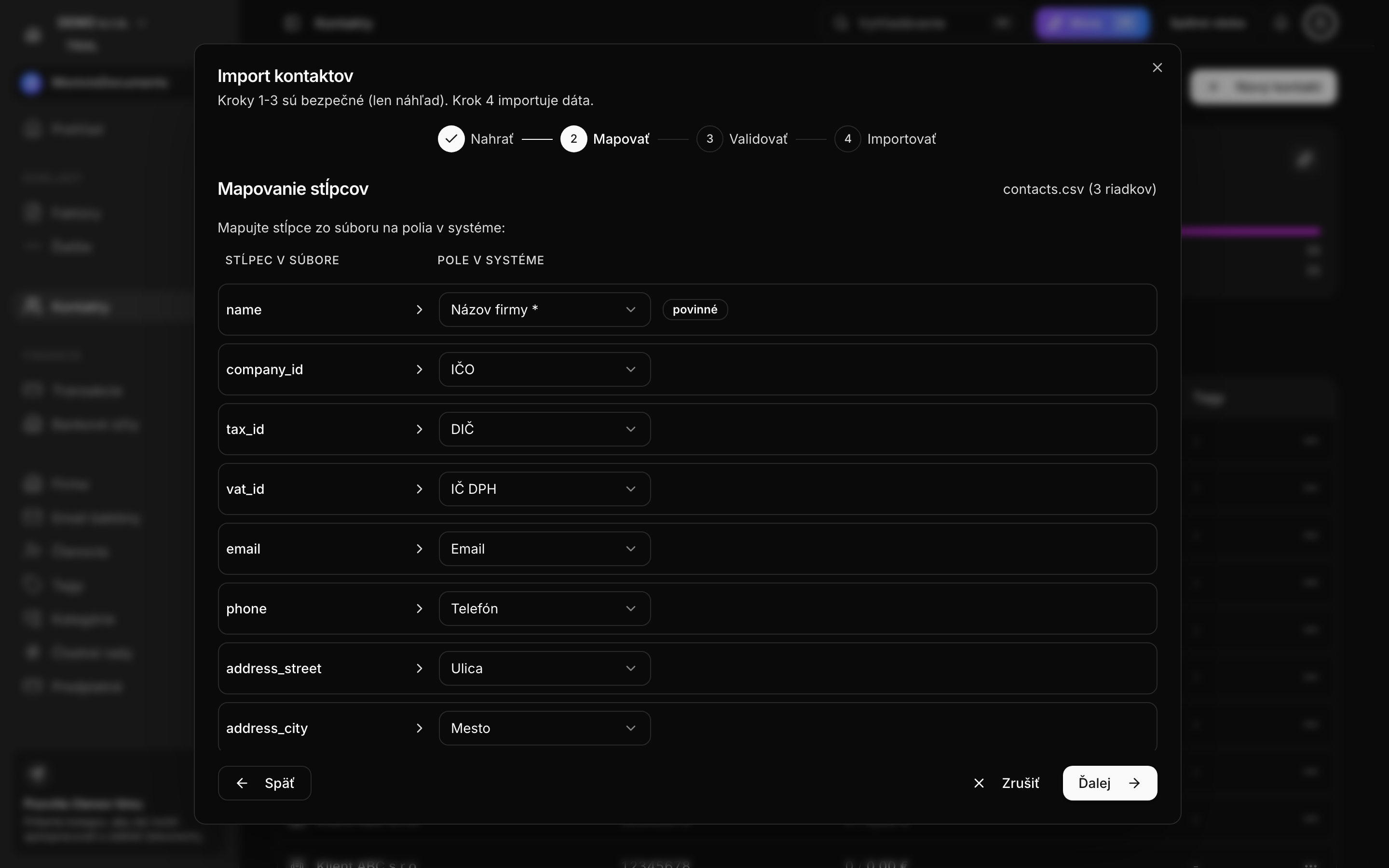1389x868 pixels.
Task: Open the Email mapping dropdown
Action: click(545, 549)
